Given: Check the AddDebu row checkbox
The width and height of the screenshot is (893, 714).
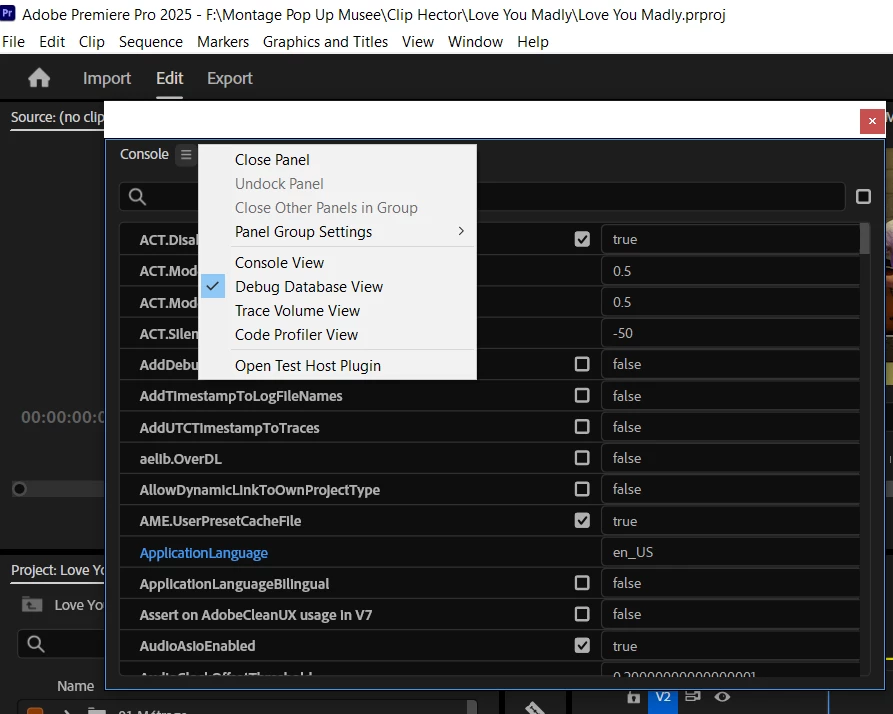Looking at the screenshot, I should (x=582, y=364).
